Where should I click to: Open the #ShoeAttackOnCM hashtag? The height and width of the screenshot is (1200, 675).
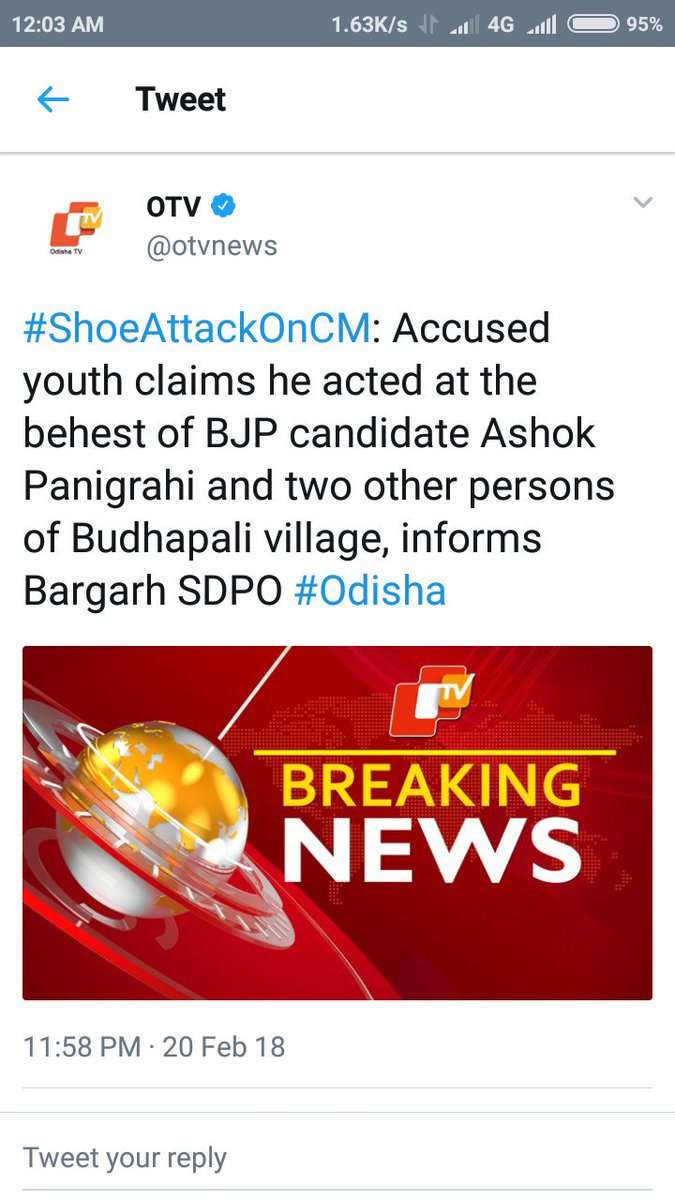point(197,328)
